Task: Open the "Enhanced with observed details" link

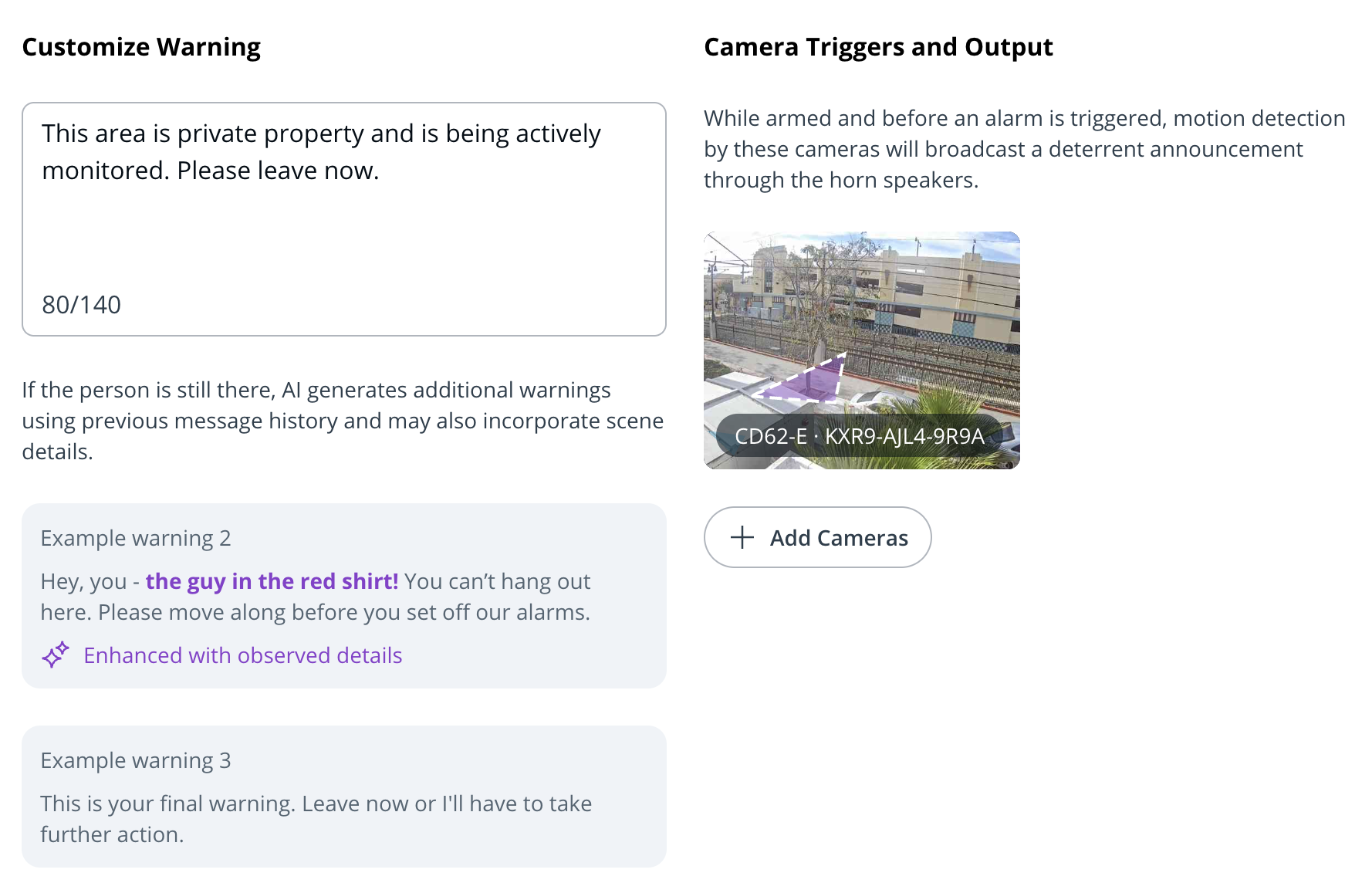Action: [242, 655]
